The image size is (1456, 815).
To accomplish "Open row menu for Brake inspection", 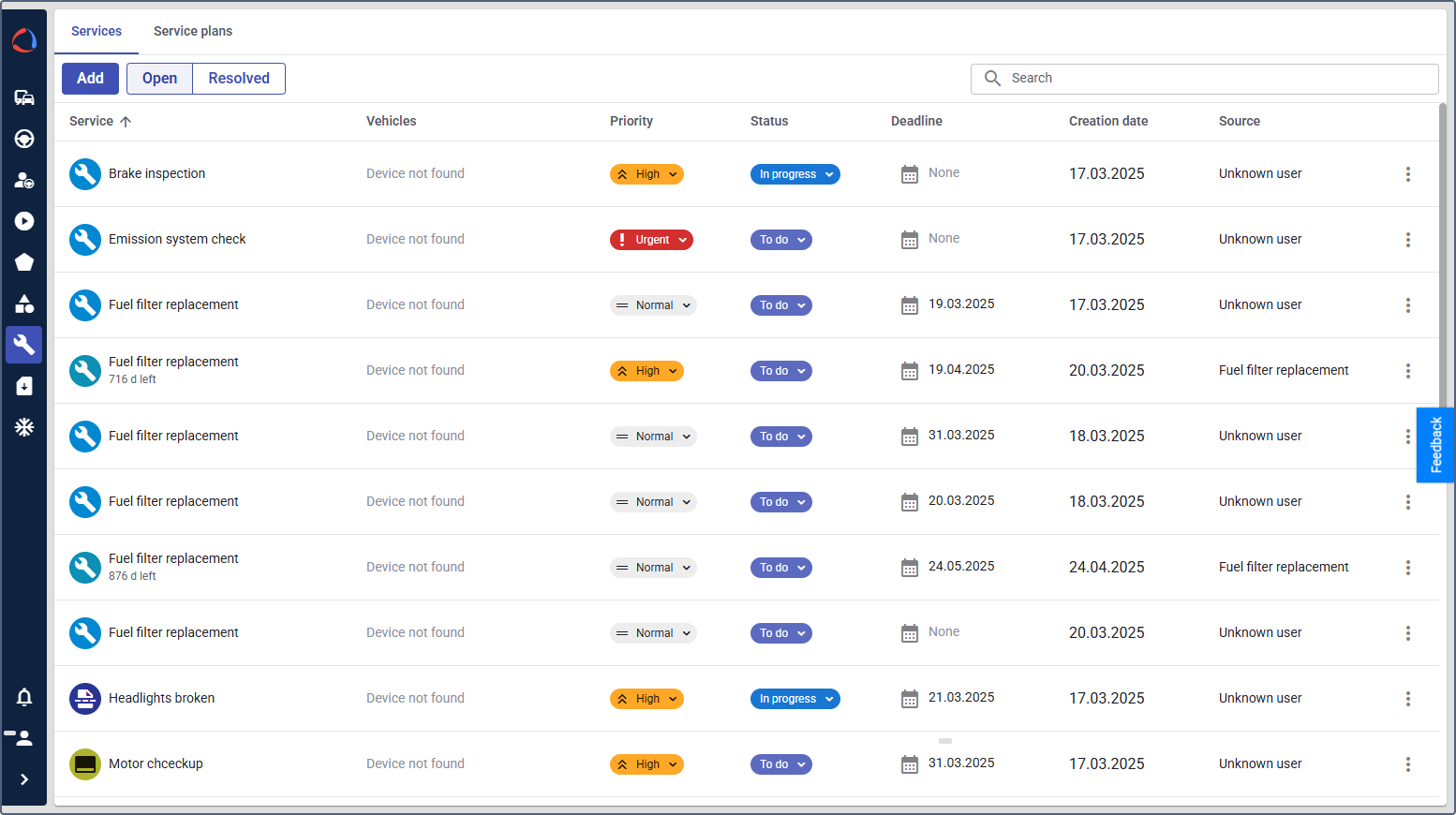I will tap(1407, 174).
